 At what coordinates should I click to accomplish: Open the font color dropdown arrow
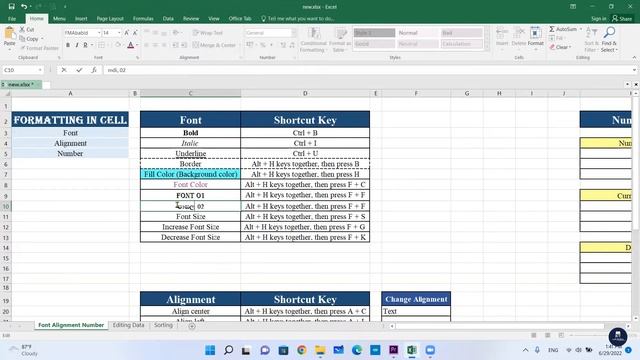[137, 45]
